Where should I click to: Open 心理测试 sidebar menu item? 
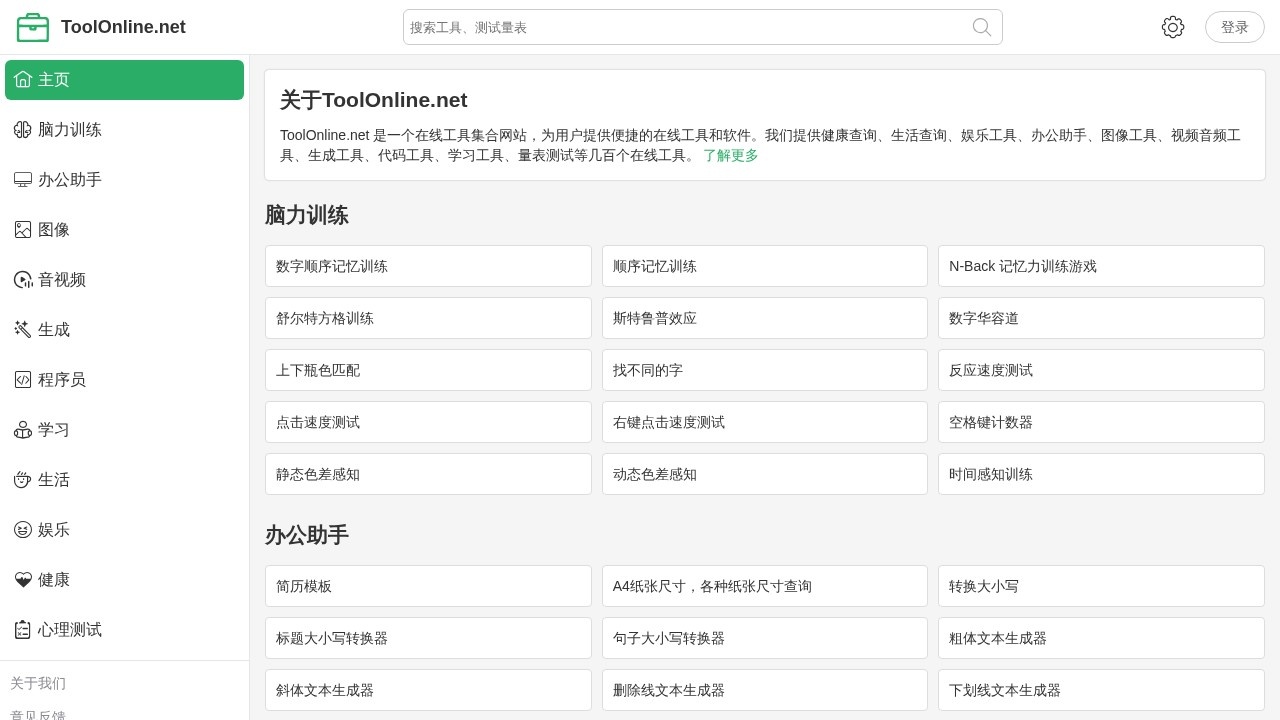pos(70,630)
